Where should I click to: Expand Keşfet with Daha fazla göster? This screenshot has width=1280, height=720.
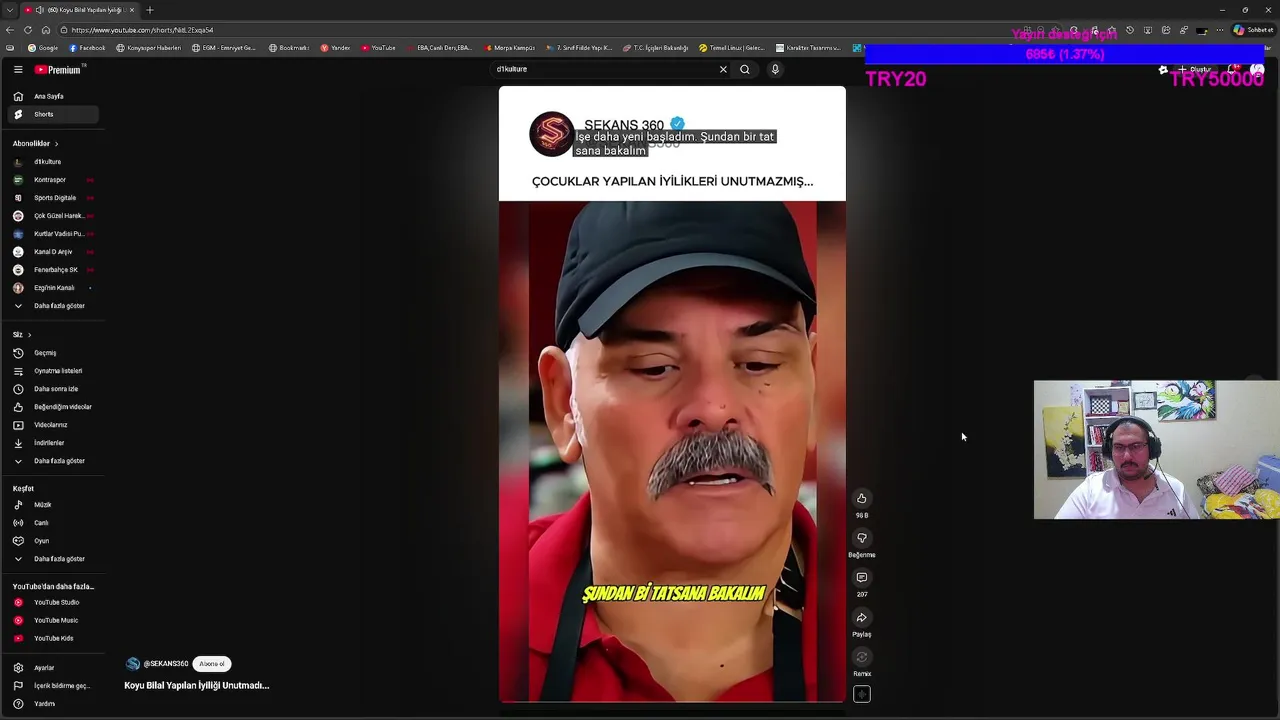pos(52,559)
